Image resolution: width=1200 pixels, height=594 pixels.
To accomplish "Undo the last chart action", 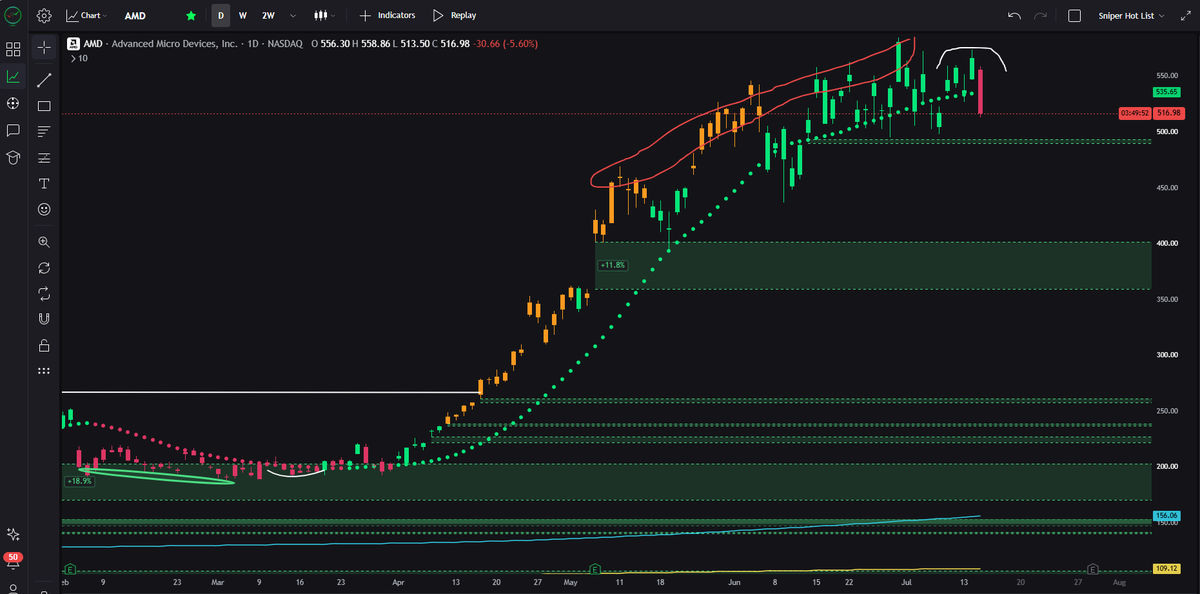I will click(x=1015, y=16).
